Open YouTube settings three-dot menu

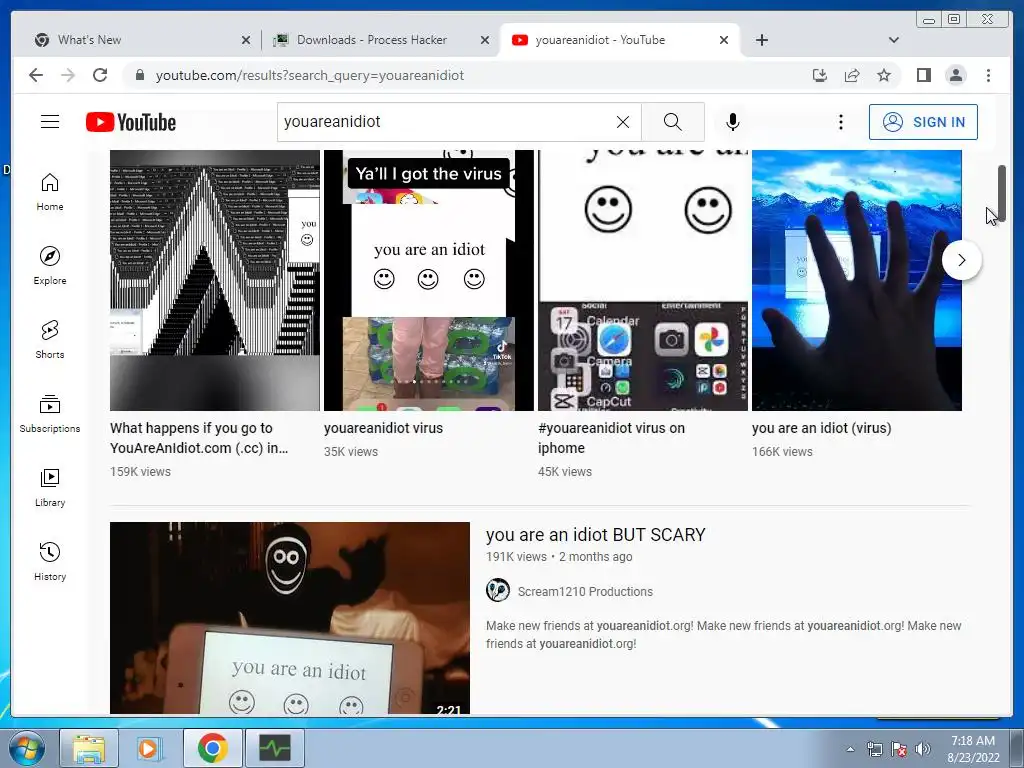tap(841, 121)
